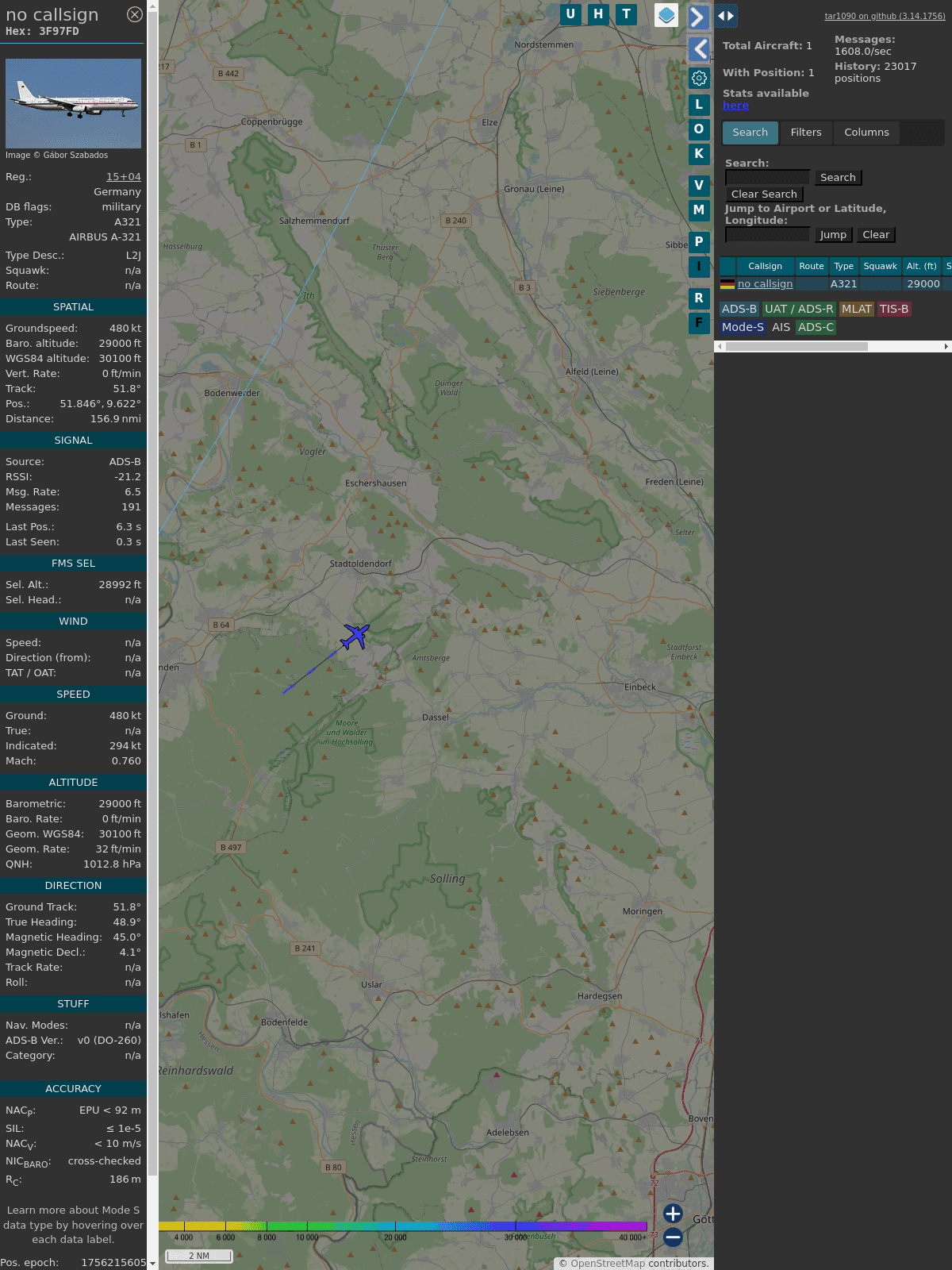Screen dimensions: 952x1270
Task: Zoom in with the plus button
Action: (673, 1213)
